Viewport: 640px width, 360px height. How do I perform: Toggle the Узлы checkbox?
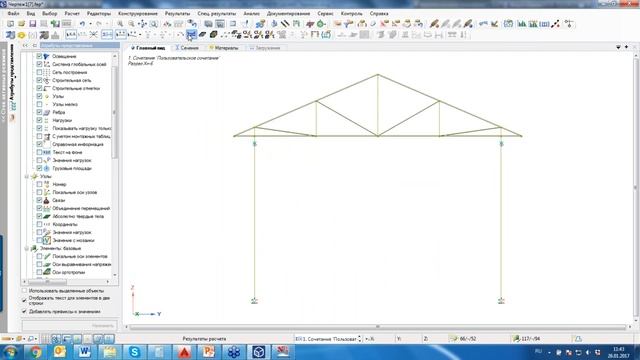39,96
